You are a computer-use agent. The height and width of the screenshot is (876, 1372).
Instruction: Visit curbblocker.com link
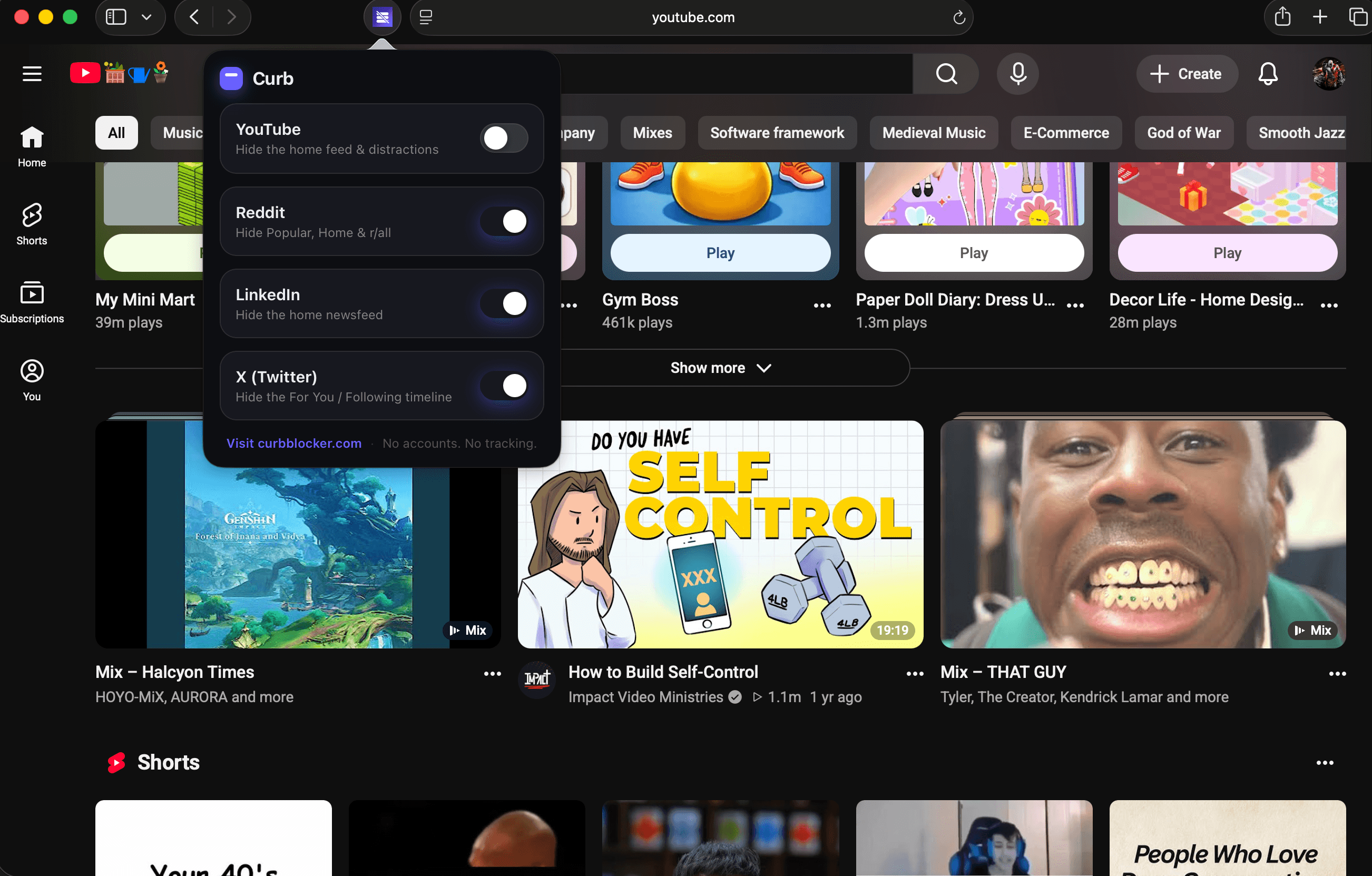point(294,443)
